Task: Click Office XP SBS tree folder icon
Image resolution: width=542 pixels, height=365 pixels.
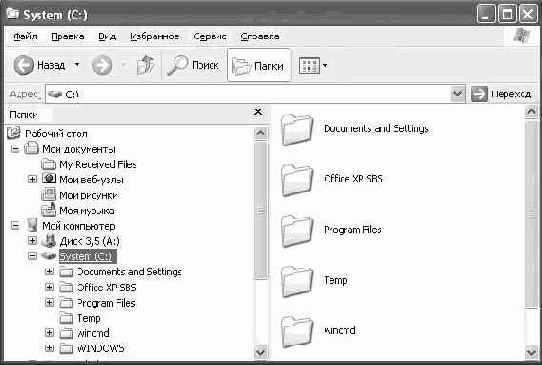Action: 66,287
